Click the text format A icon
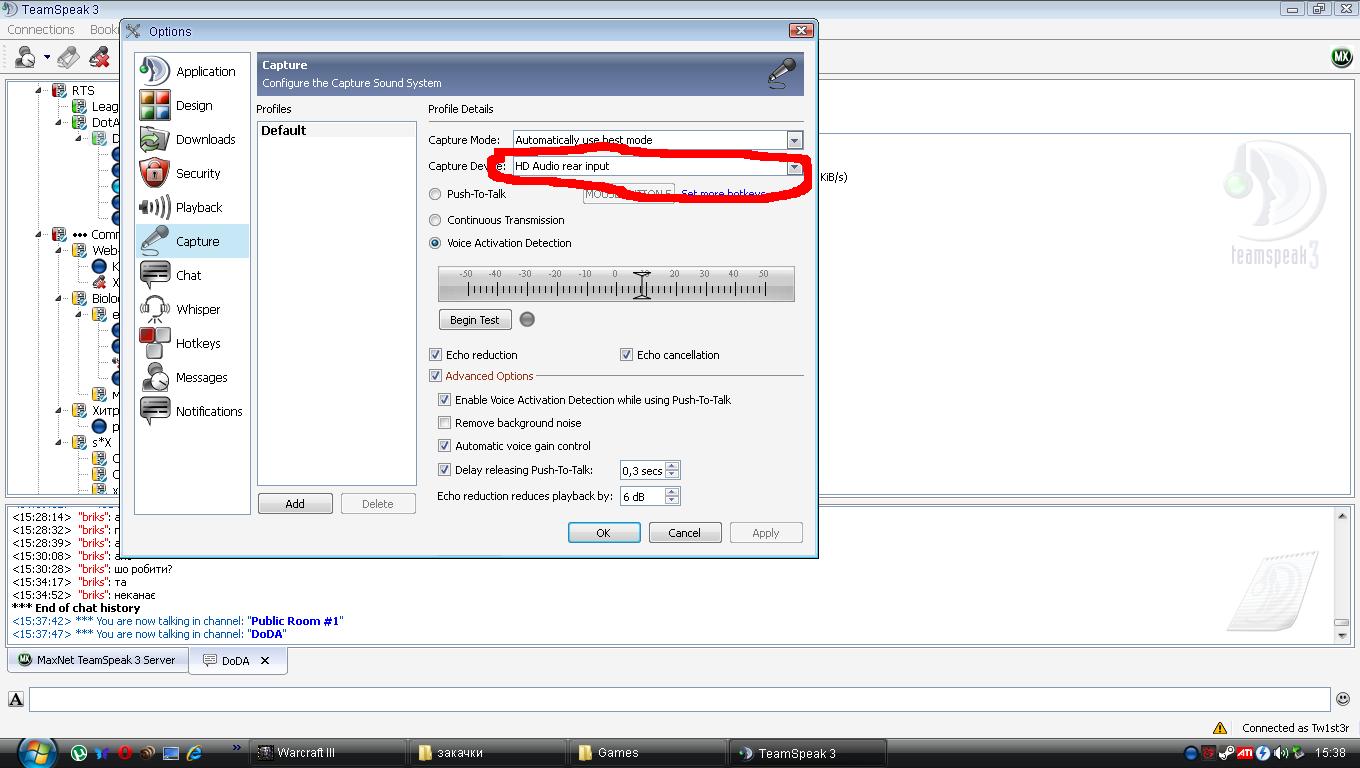Viewport: 1360px width, 768px height. pyautogui.click(x=16, y=699)
